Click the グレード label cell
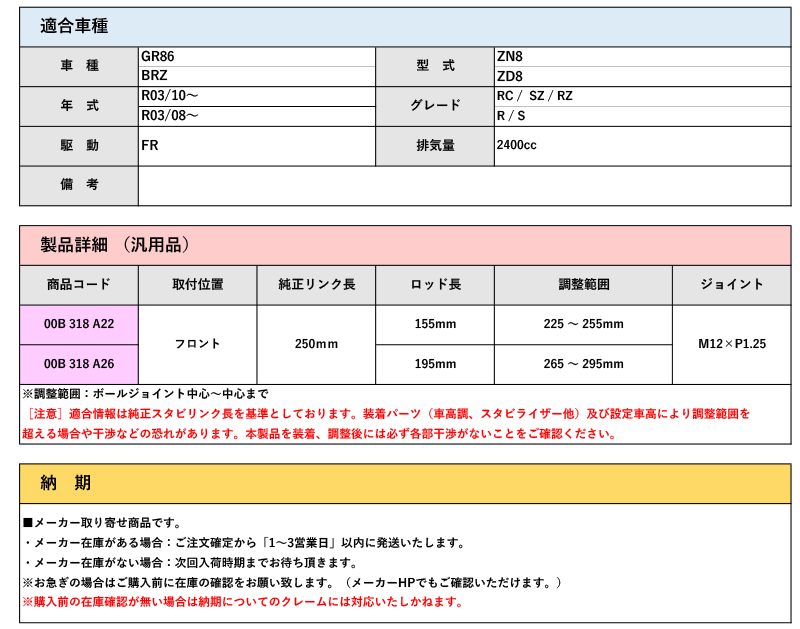Viewport: 800px width, 629px height. tap(435, 106)
